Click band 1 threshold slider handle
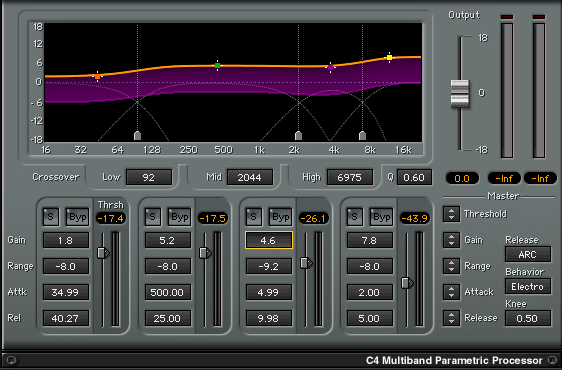 pyautogui.click(x=103, y=253)
